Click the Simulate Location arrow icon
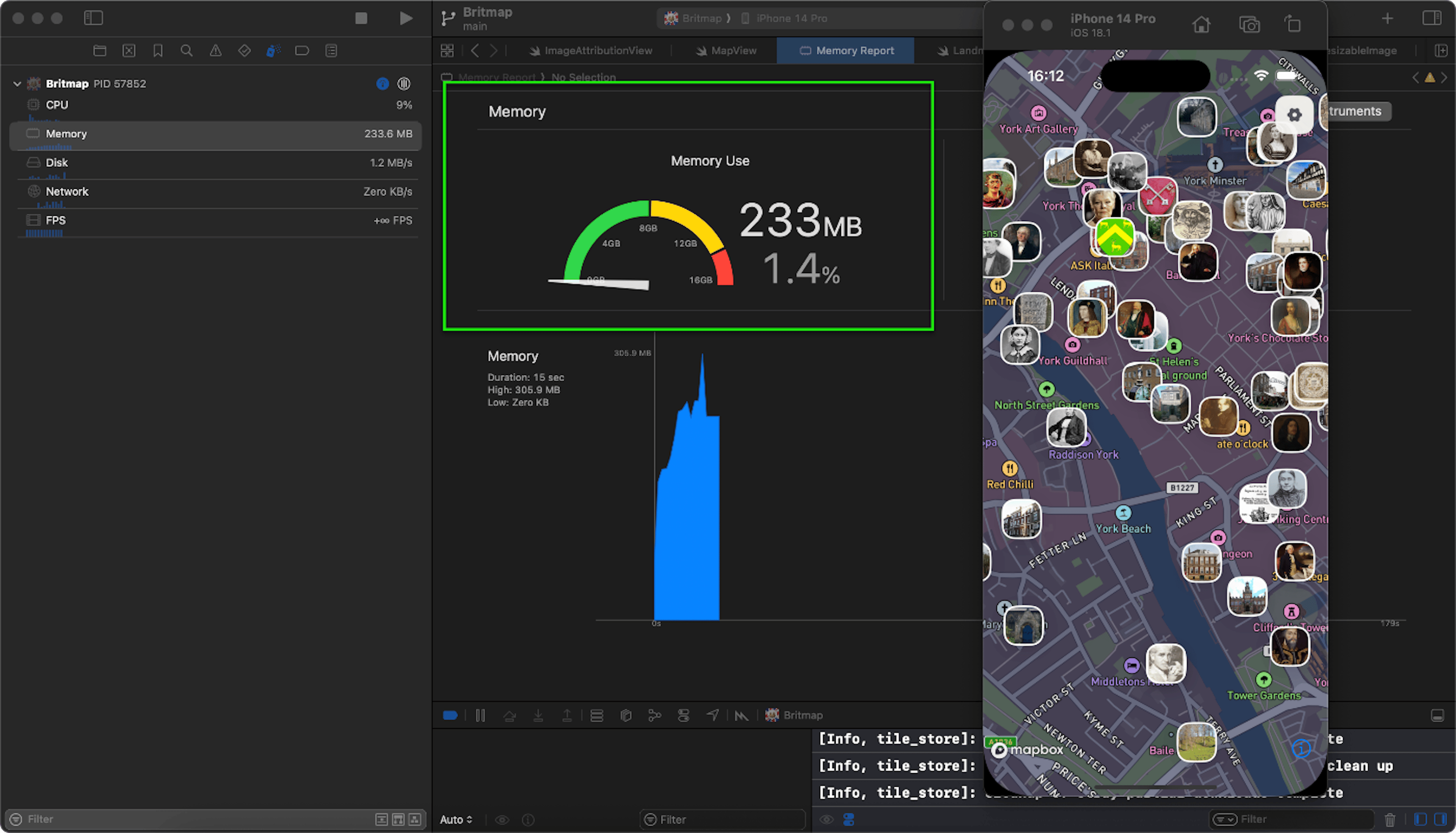1456x833 pixels. point(712,715)
